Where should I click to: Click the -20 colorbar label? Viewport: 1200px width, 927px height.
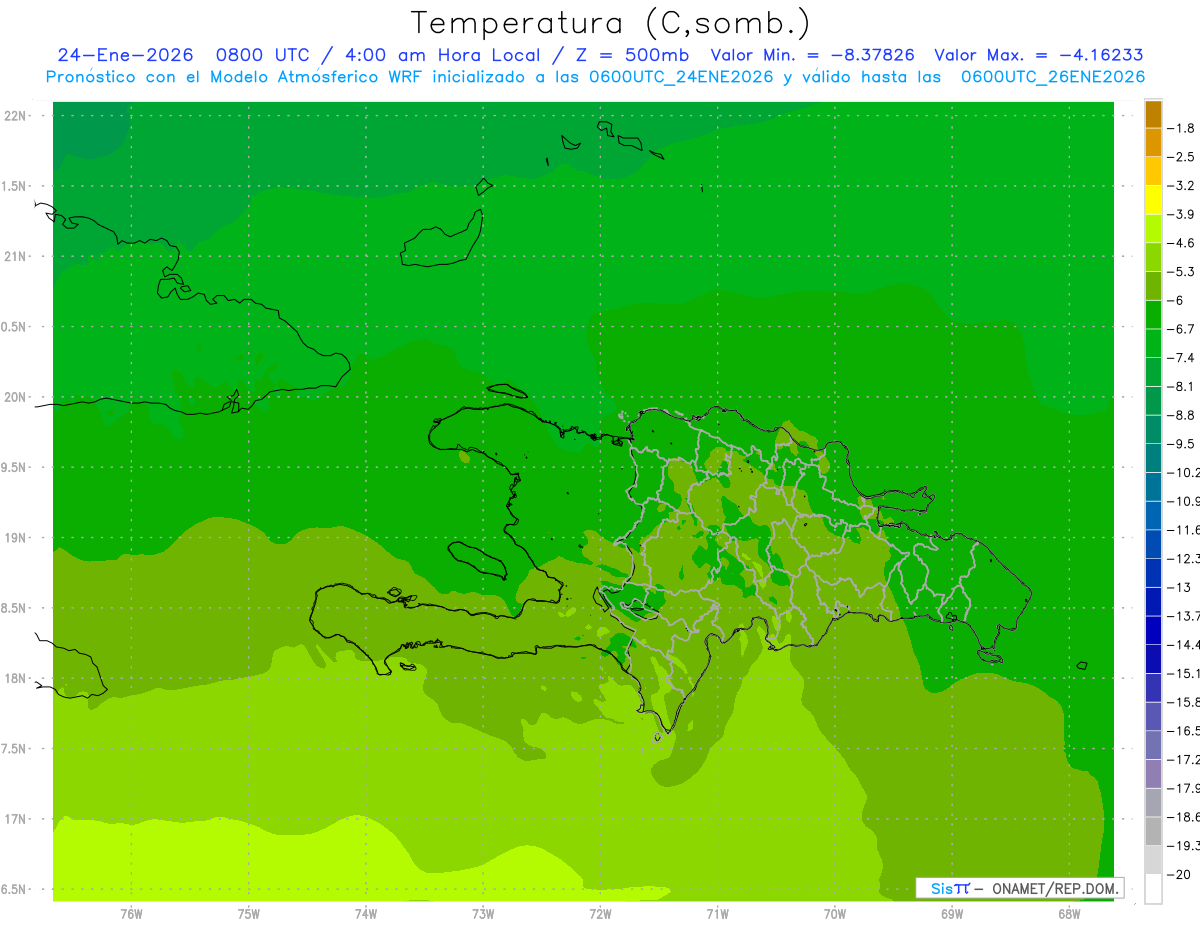click(1179, 874)
